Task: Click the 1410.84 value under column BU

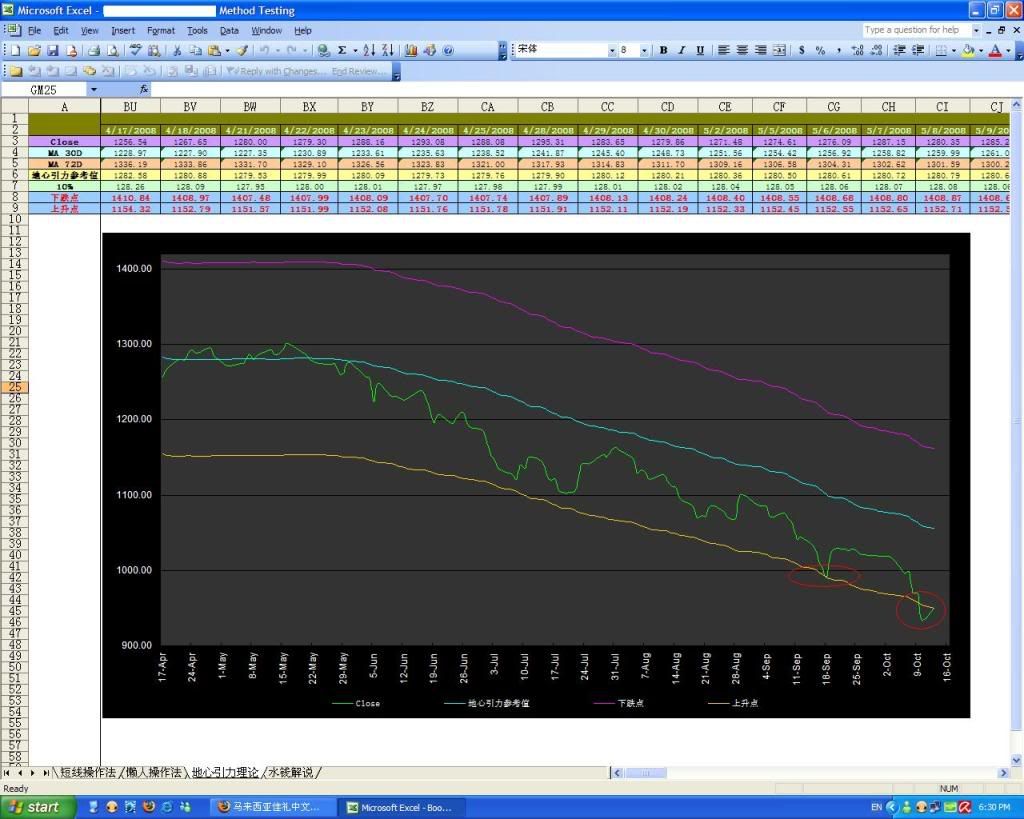Action: (131, 197)
